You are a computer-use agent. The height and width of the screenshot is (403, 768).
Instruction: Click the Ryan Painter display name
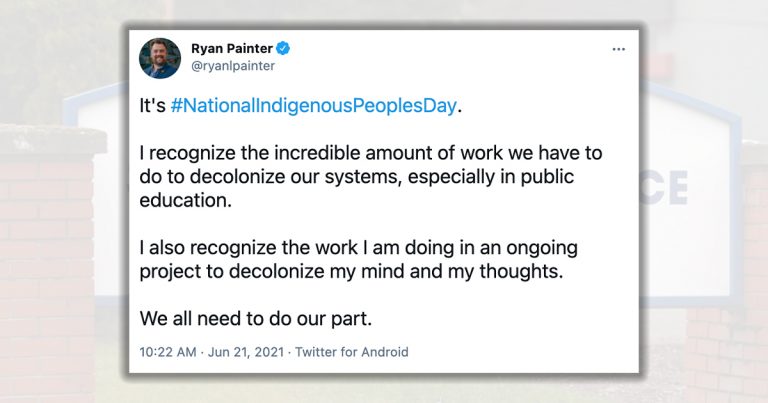point(231,48)
